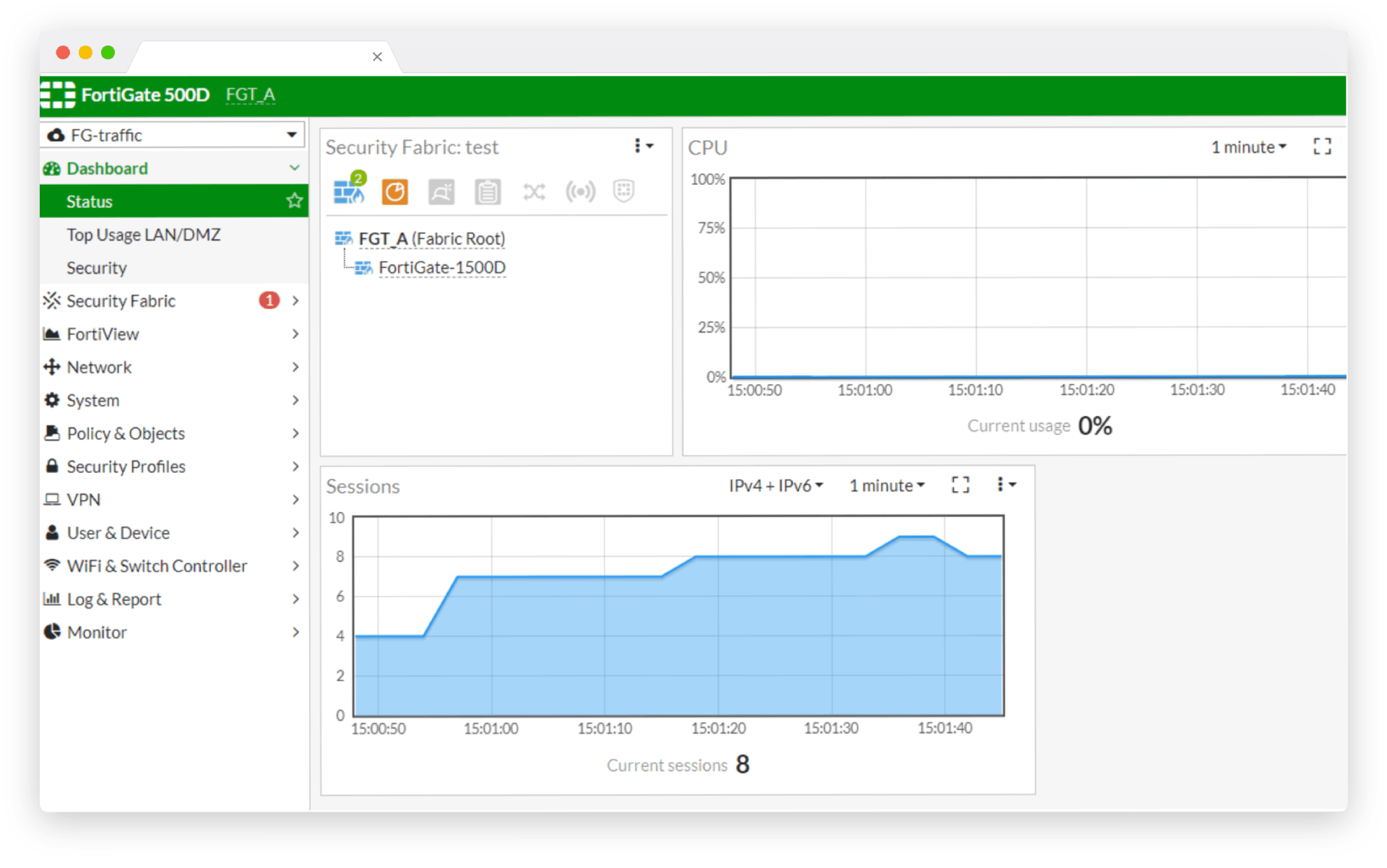This screenshot has width=1387, height=868.
Task: Click the grayed clipboard icon in Security Fabric
Action: pyautogui.click(x=488, y=192)
